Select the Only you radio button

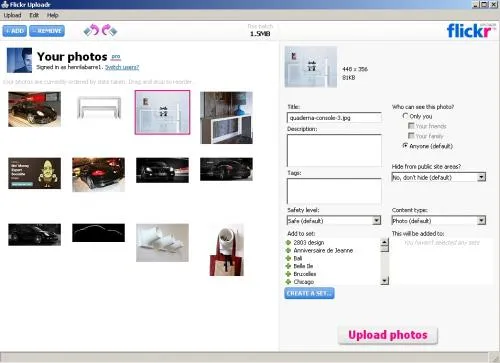tap(405, 116)
